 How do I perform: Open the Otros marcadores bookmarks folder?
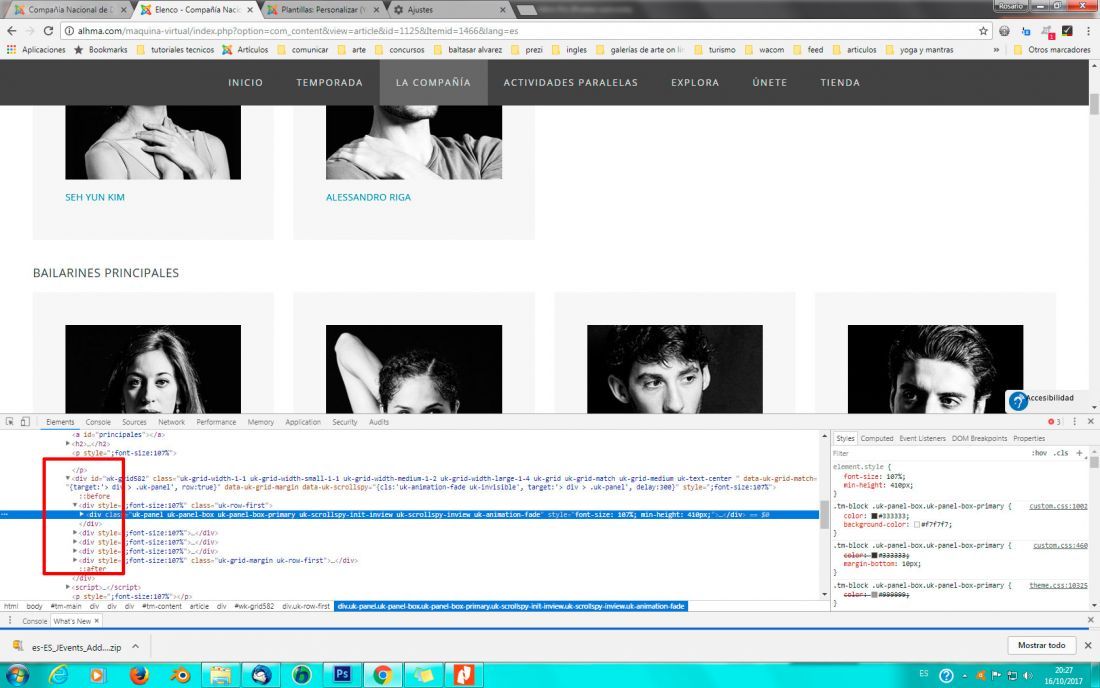[1052, 50]
